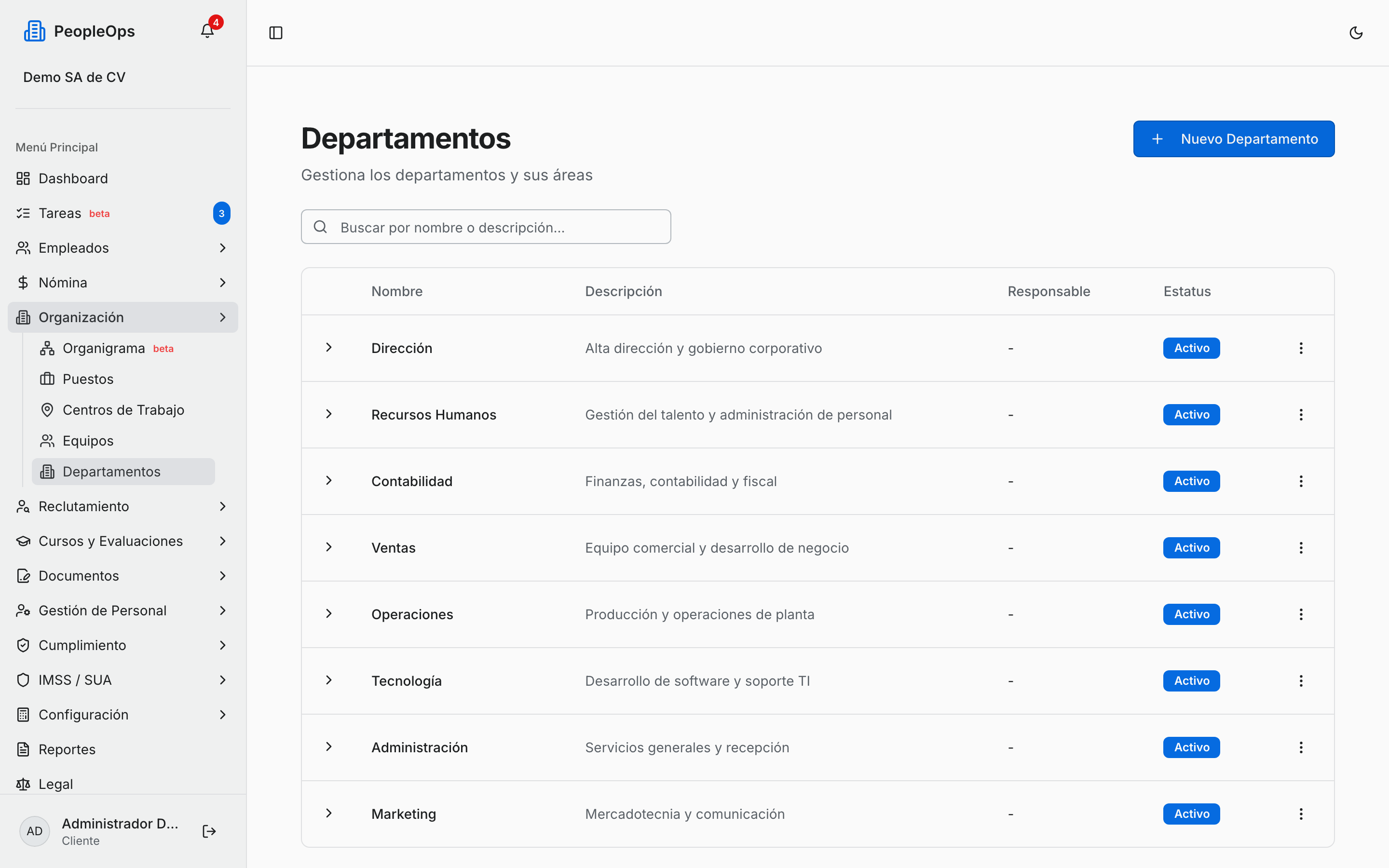This screenshot has width=1389, height=868.
Task: Open the IMSS / SUA menu
Action: (x=123, y=680)
